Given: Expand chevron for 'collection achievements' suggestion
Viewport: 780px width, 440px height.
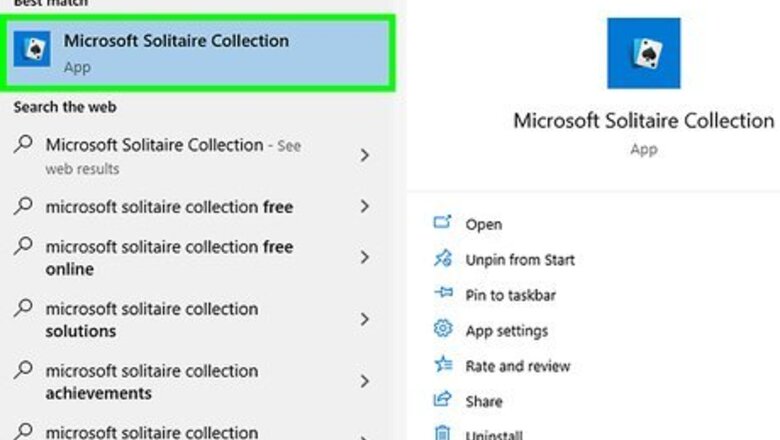Looking at the screenshot, I should (365, 381).
